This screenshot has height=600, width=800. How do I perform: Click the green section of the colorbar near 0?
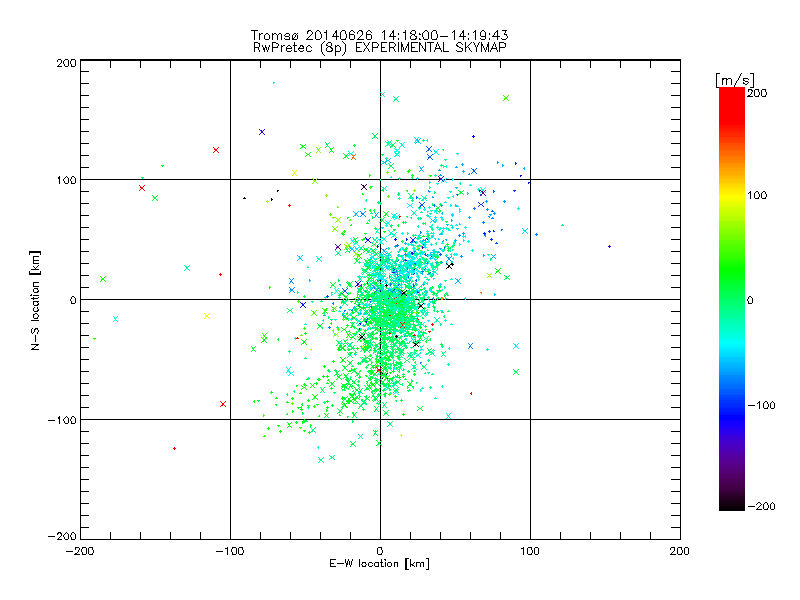click(x=732, y=299)
